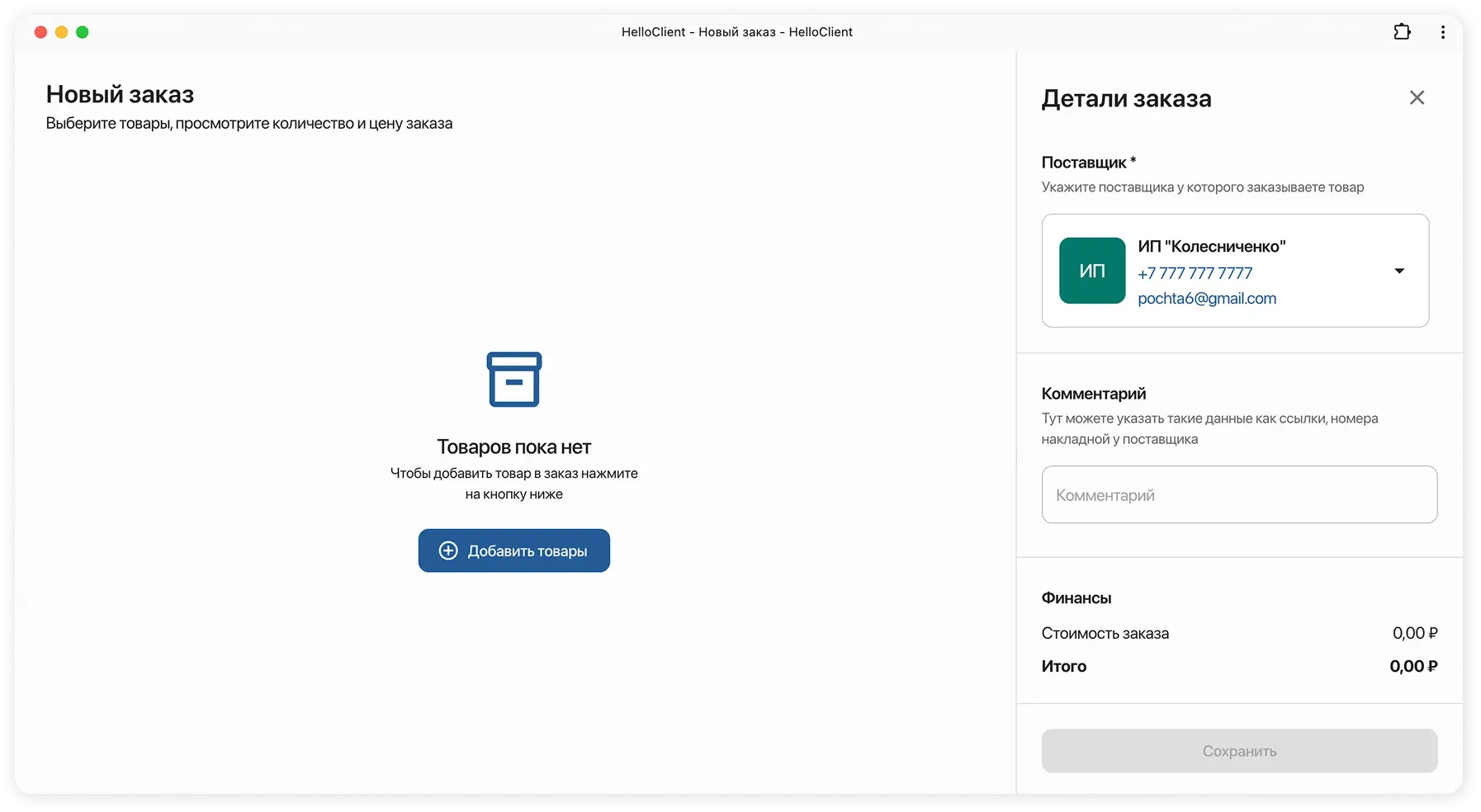
Task: Click the Финансы section heading
Action: coord(1076,597)
